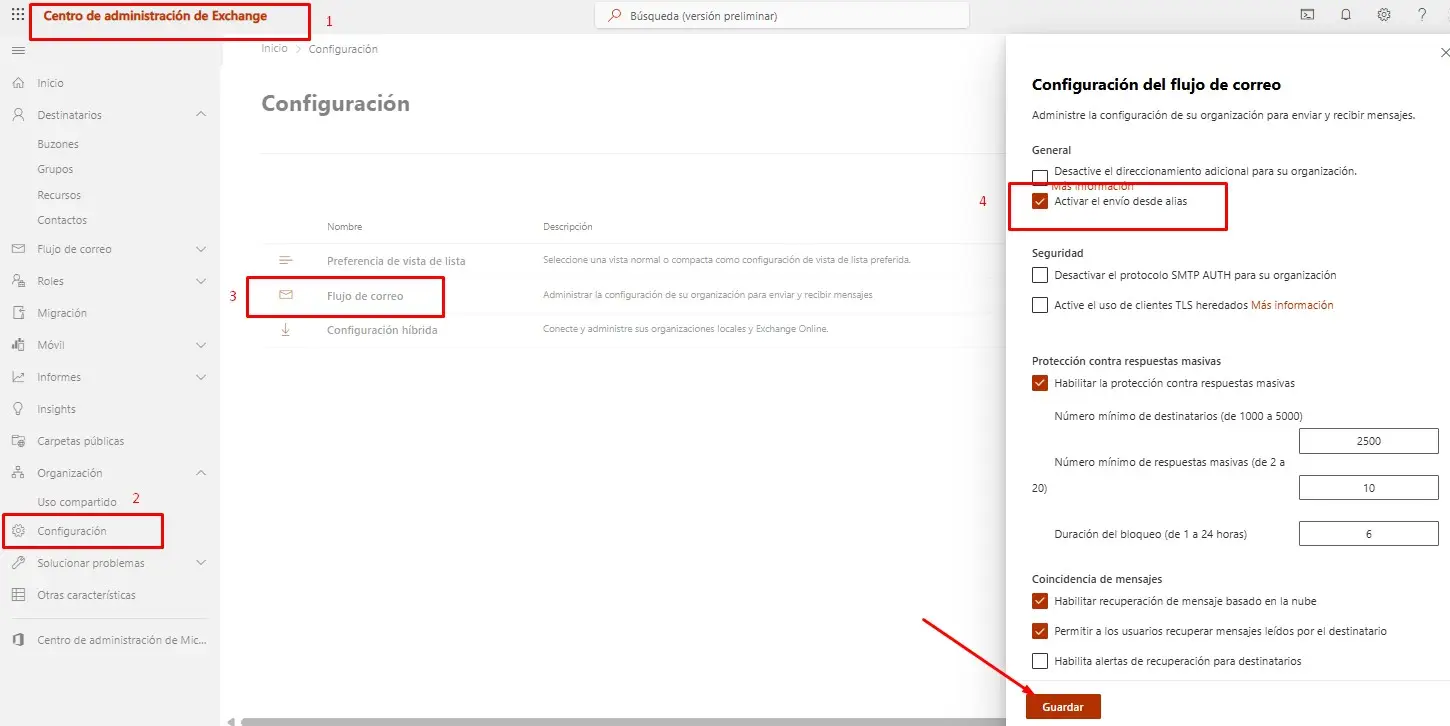Open 'Más información' link next to TLS heredados
The width and height of the screenshot is (1450, 726).
click(1292, 305)
